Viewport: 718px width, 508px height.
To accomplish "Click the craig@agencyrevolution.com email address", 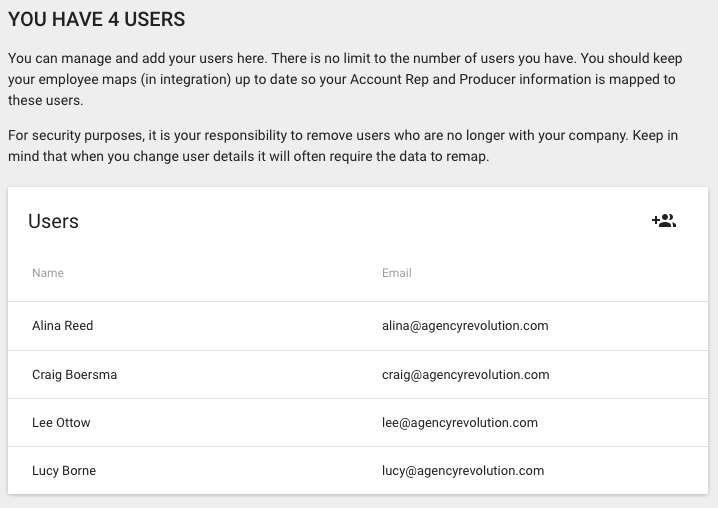I will pos(465,375).
